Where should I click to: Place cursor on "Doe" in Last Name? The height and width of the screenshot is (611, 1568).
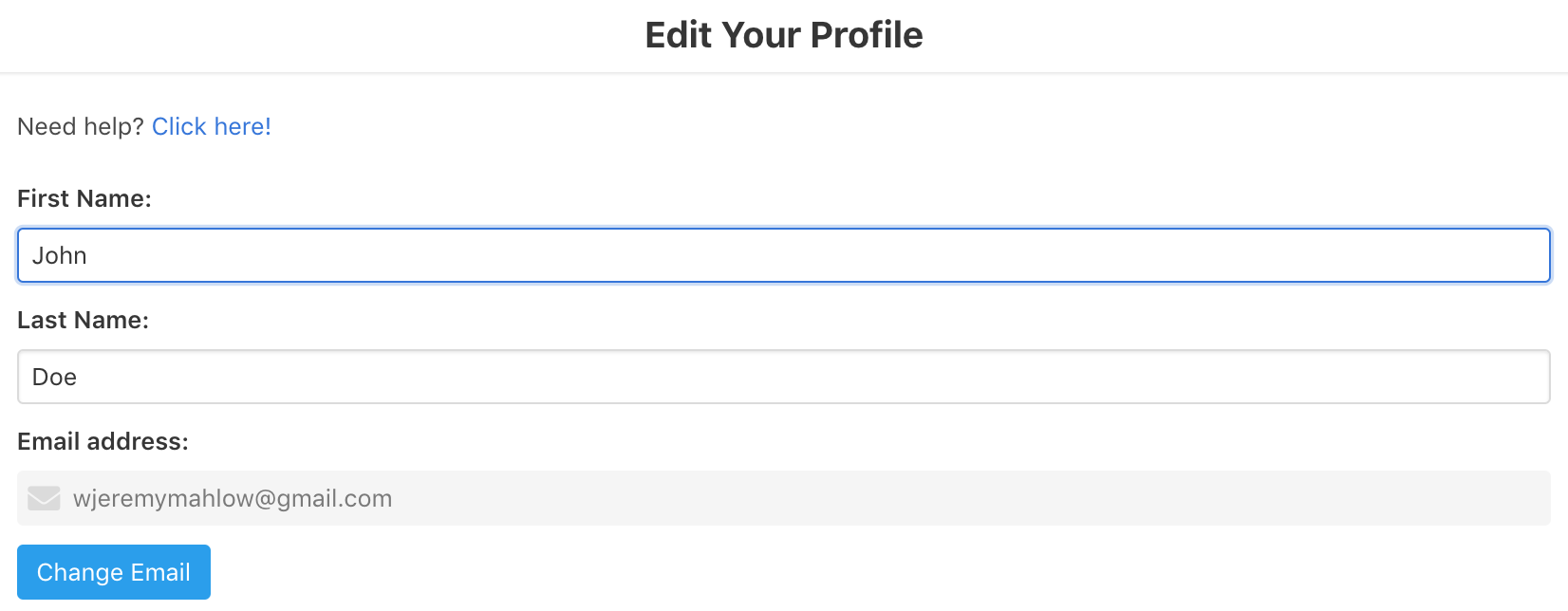click(x=55, y=378)
